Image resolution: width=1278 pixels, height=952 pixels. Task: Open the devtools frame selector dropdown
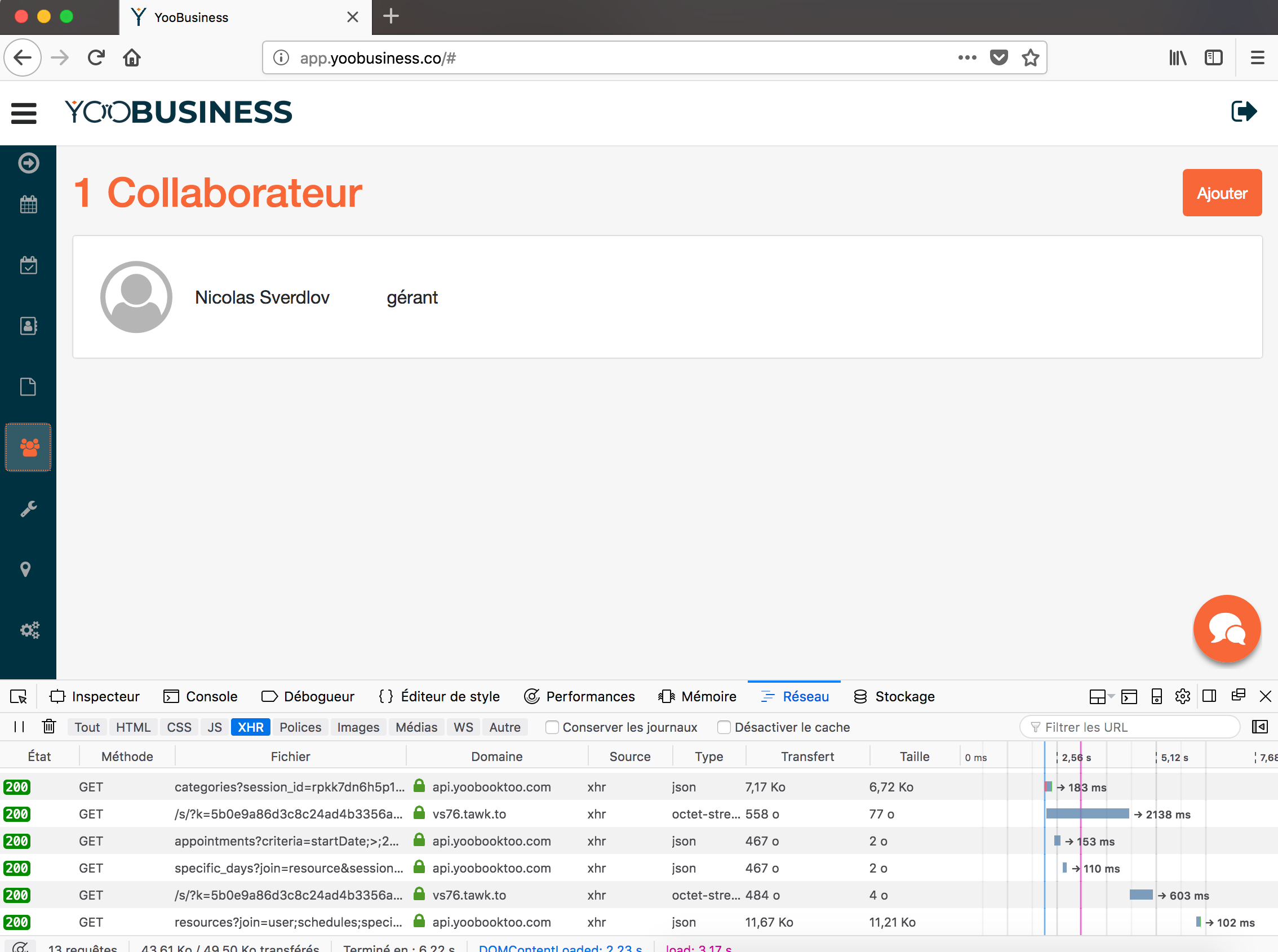click(x=1102, y=696)
